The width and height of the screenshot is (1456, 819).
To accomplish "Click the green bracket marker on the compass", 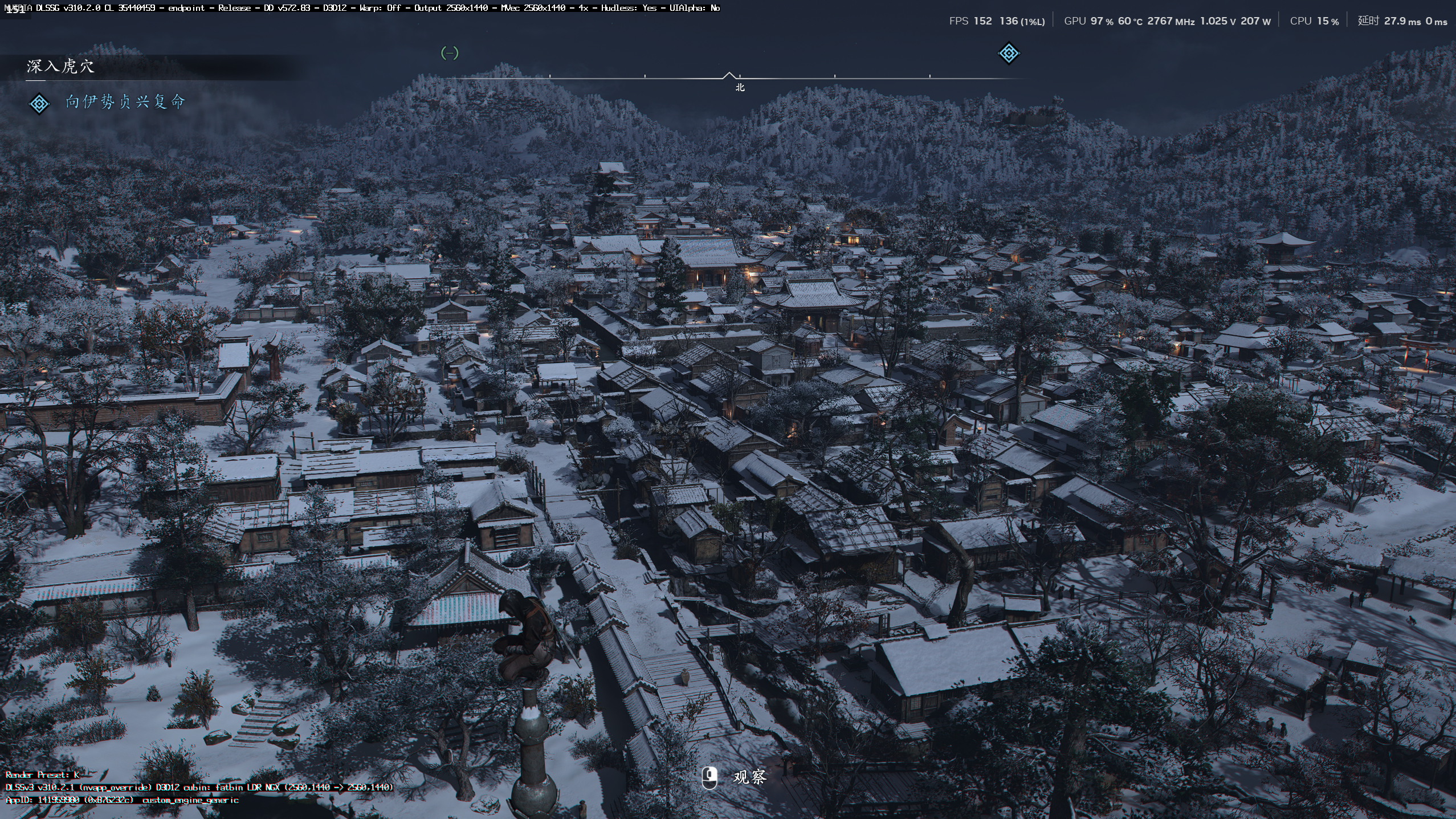I will [450, 53].
